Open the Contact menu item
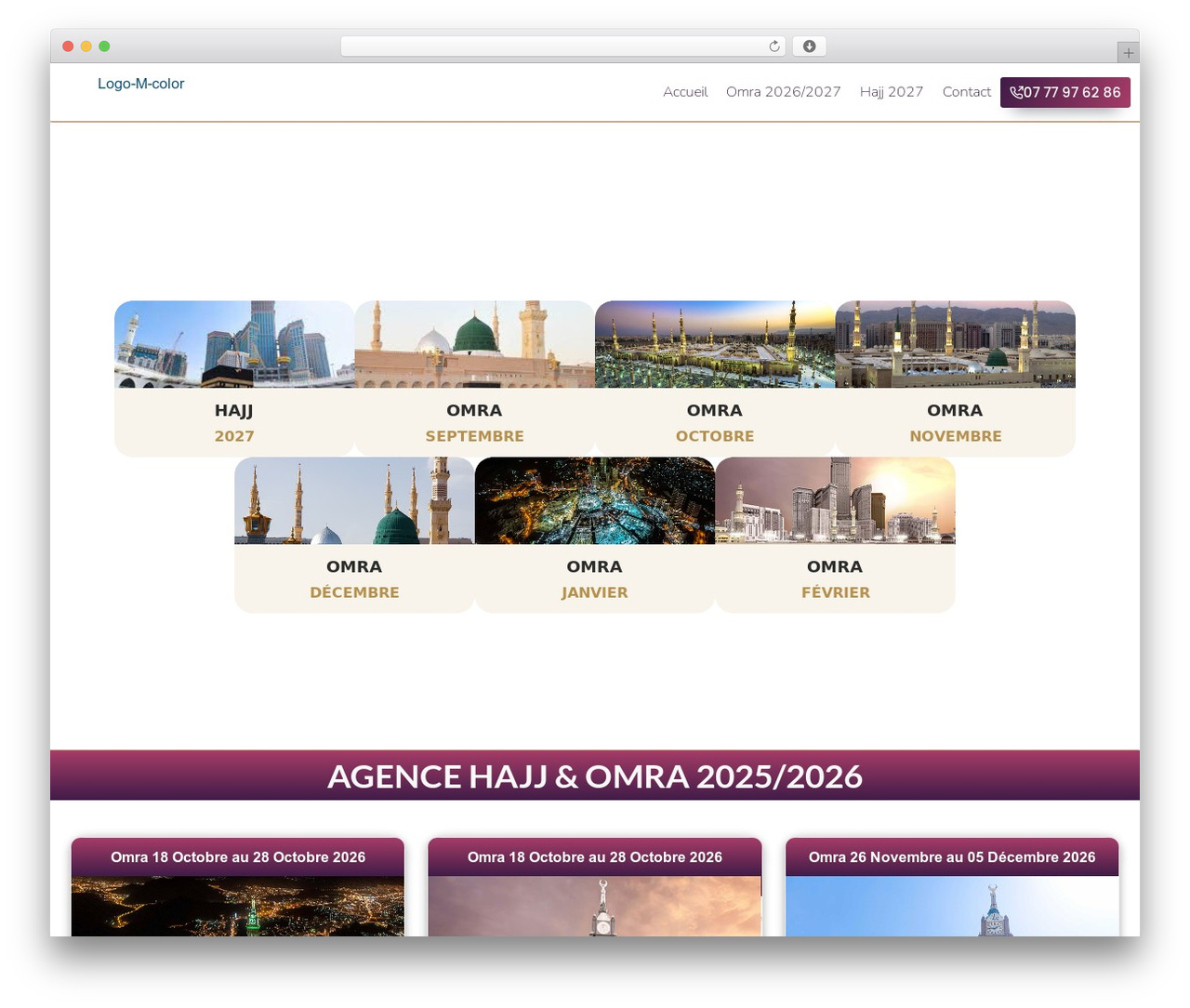The width and height of the screenshot is (1190, 1008). coord(967,92)
